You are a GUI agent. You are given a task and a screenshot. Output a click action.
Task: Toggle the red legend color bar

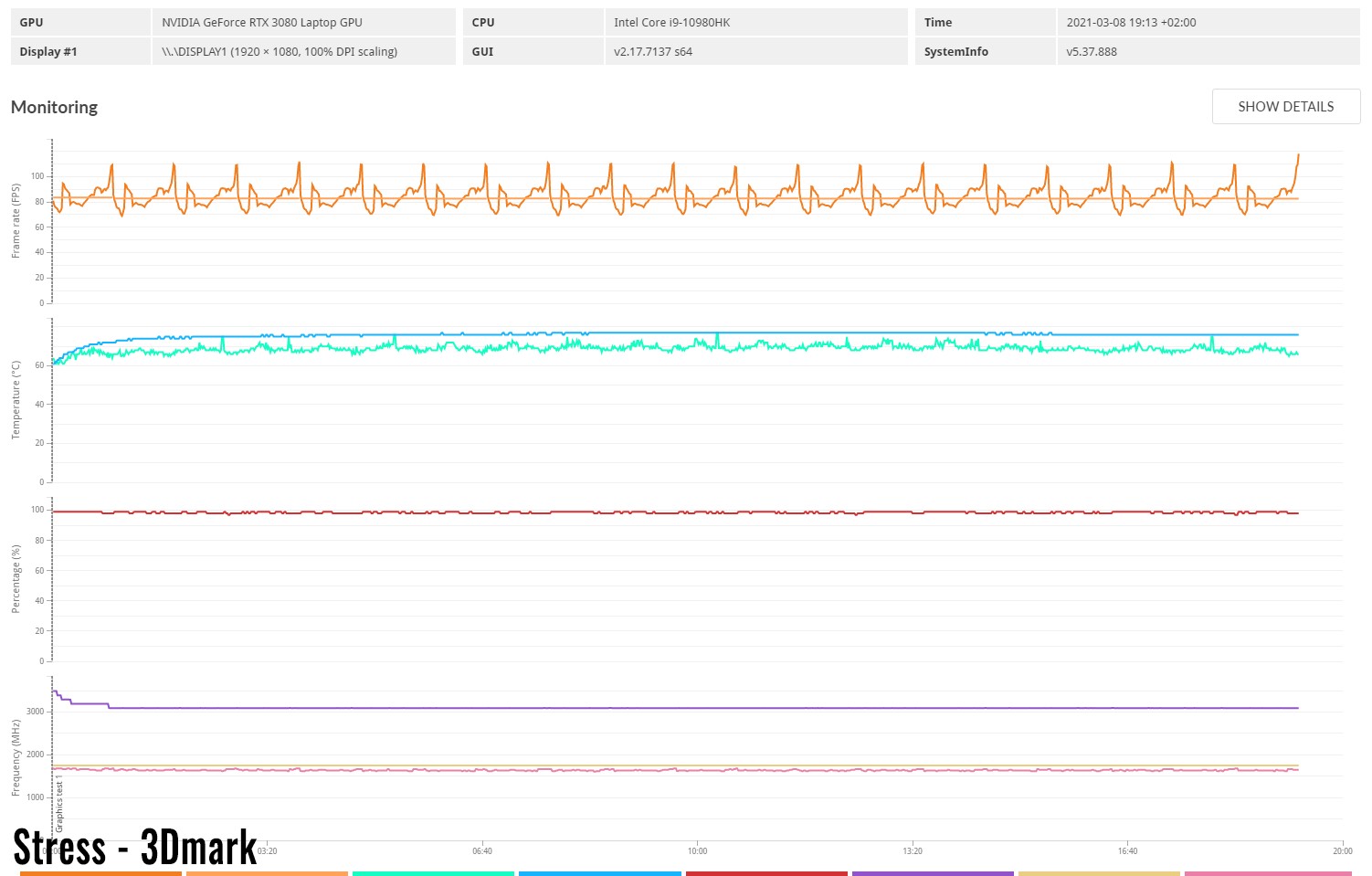pyautogui.click(x=766, y=872)
